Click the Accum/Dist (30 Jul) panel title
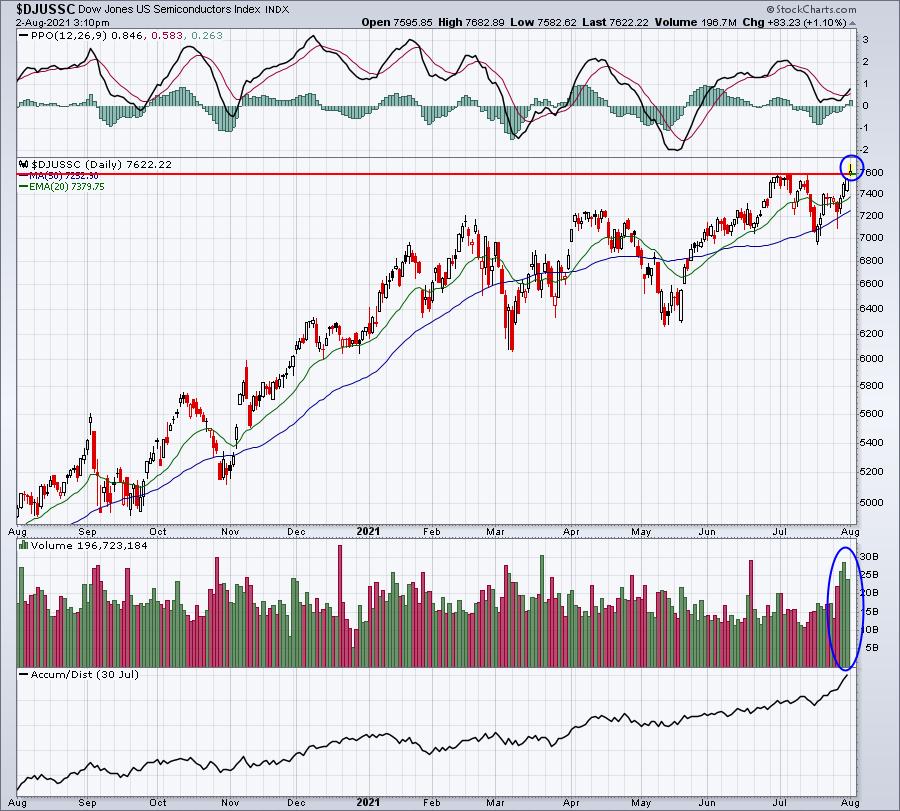Image resolution: width=900 pixels, height=811 pixels. point(85,674)
